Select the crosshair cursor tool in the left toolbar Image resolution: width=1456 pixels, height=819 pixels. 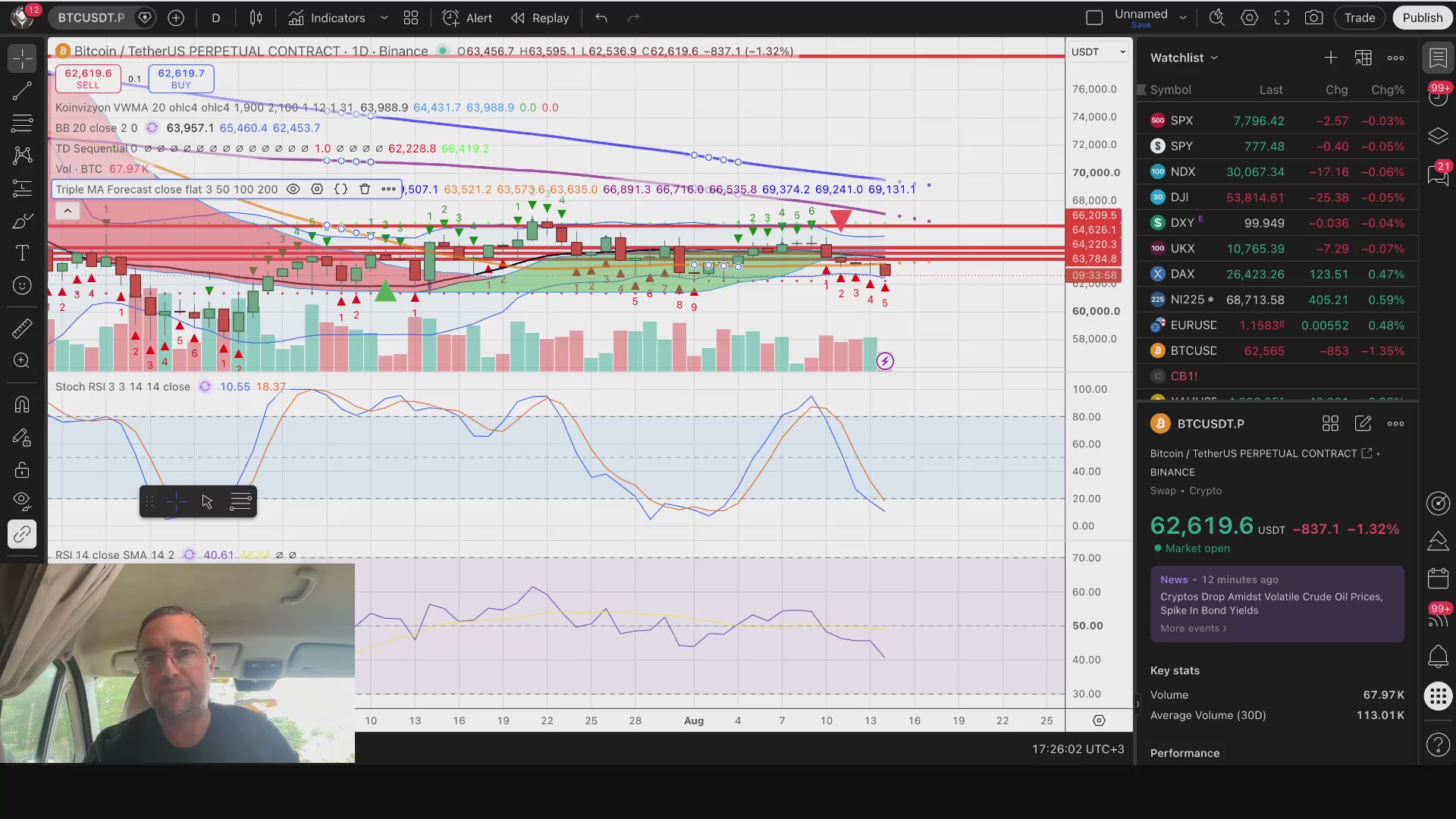(x=22, y=58)
